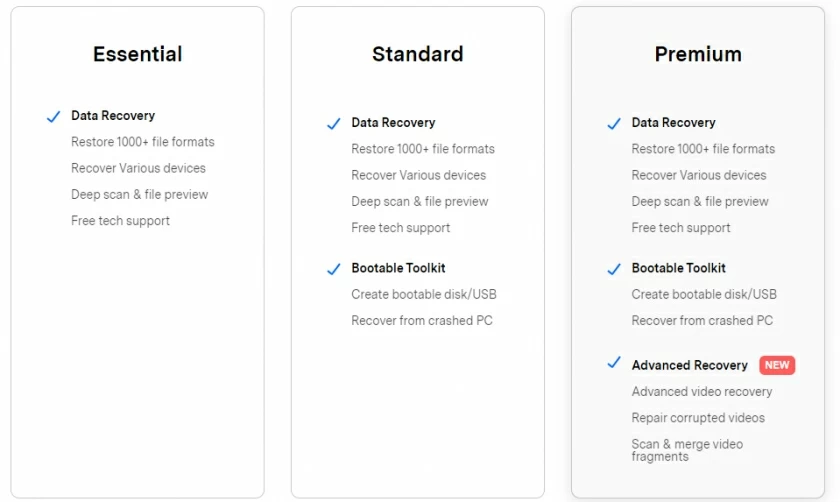Screen dimensions: 840x502
Task: Select the Essential plan heading
Action: click(x=138, y=54)
